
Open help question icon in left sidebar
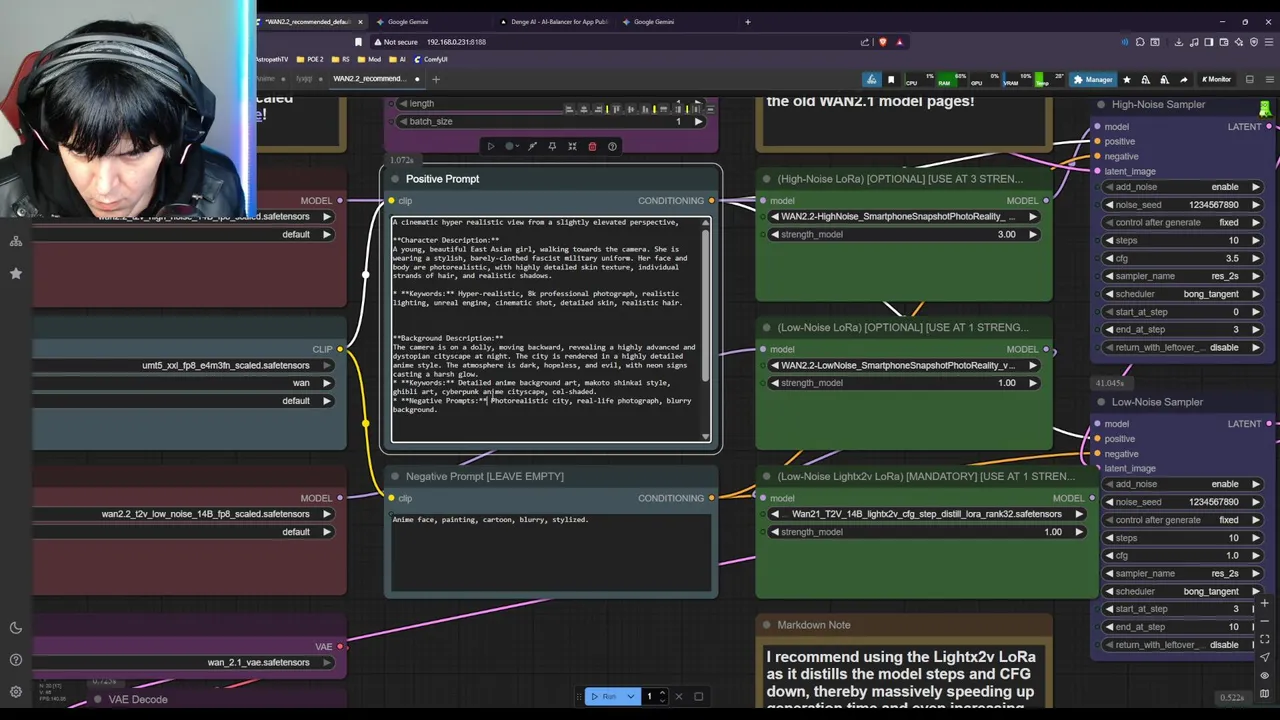click(x=16, y=660)
